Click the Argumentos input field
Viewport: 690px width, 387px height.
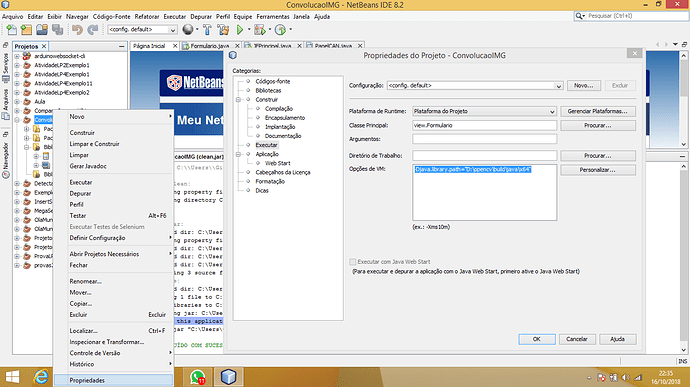pyautogui.click(x=484, y=139)
